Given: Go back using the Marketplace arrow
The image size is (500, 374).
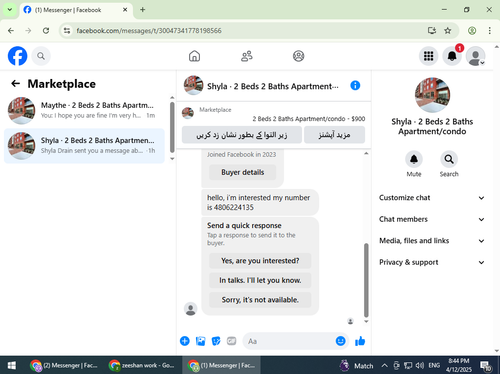Looking at the screenshot, I should click(16, 83).
